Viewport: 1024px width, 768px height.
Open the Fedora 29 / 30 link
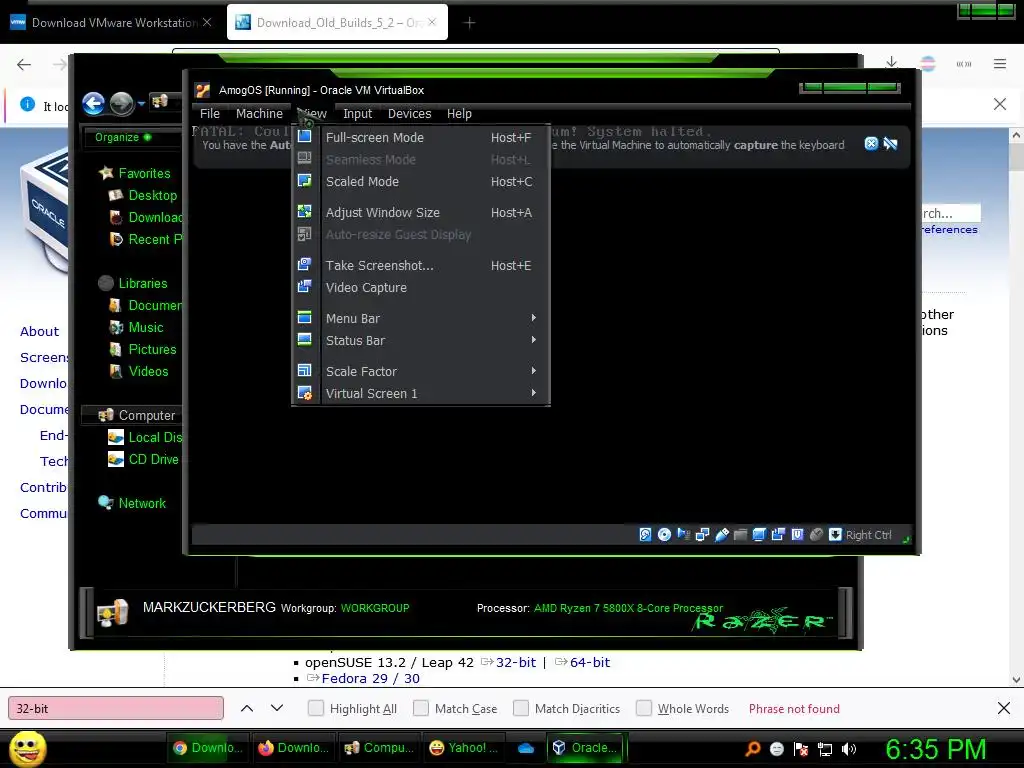pyautogui.click(x=370, y=678)
